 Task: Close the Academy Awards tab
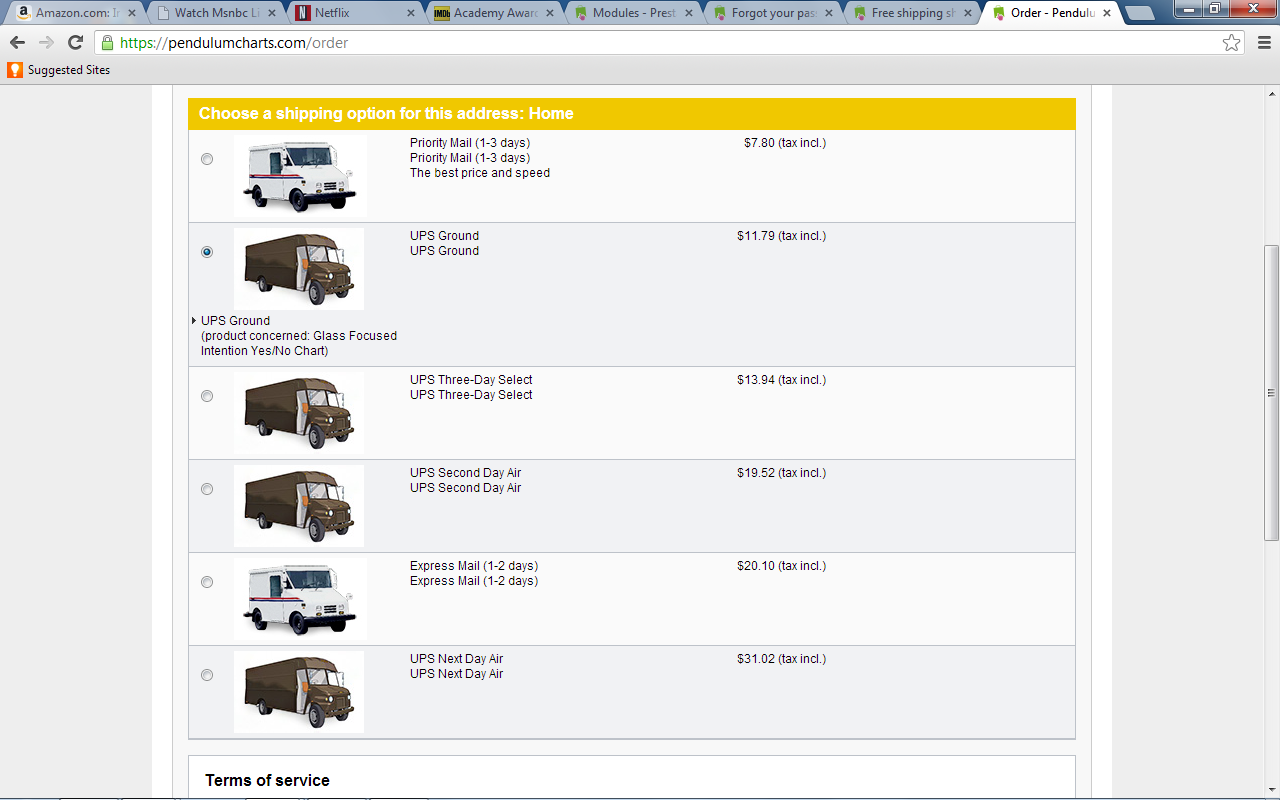[549, 14]
